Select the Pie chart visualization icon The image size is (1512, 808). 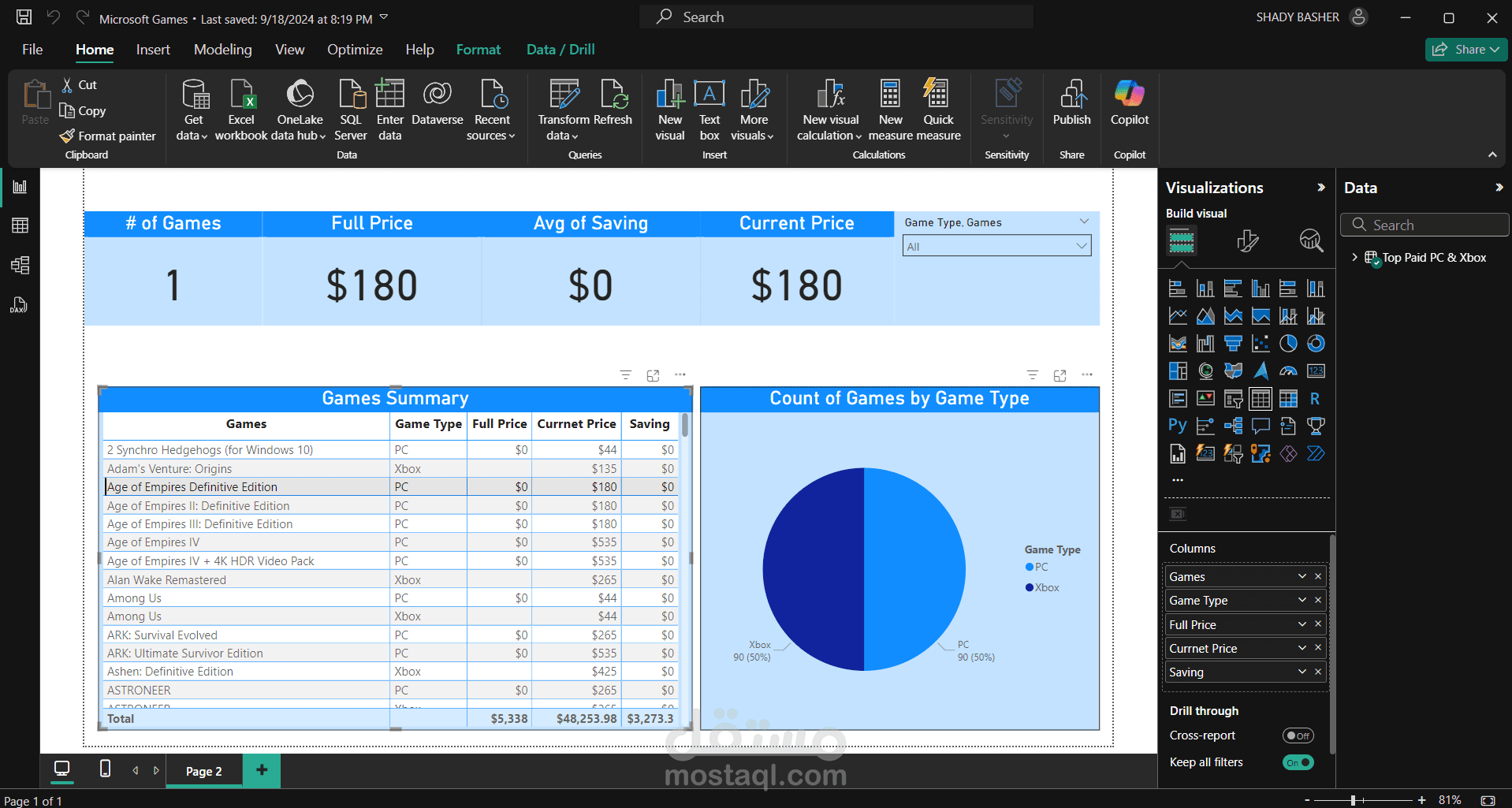pyautogui.click(x=1288, y=344)
